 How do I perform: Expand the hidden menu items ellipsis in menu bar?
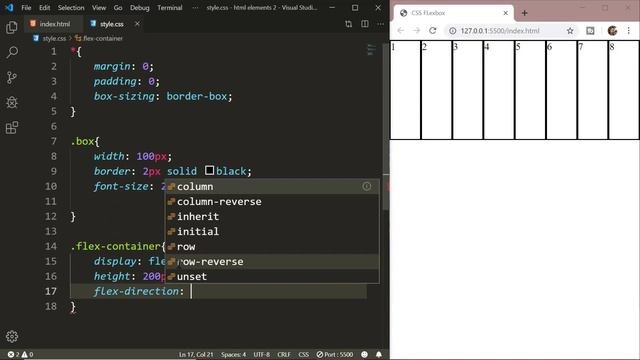pyautogui.click(x=195, y=8)
